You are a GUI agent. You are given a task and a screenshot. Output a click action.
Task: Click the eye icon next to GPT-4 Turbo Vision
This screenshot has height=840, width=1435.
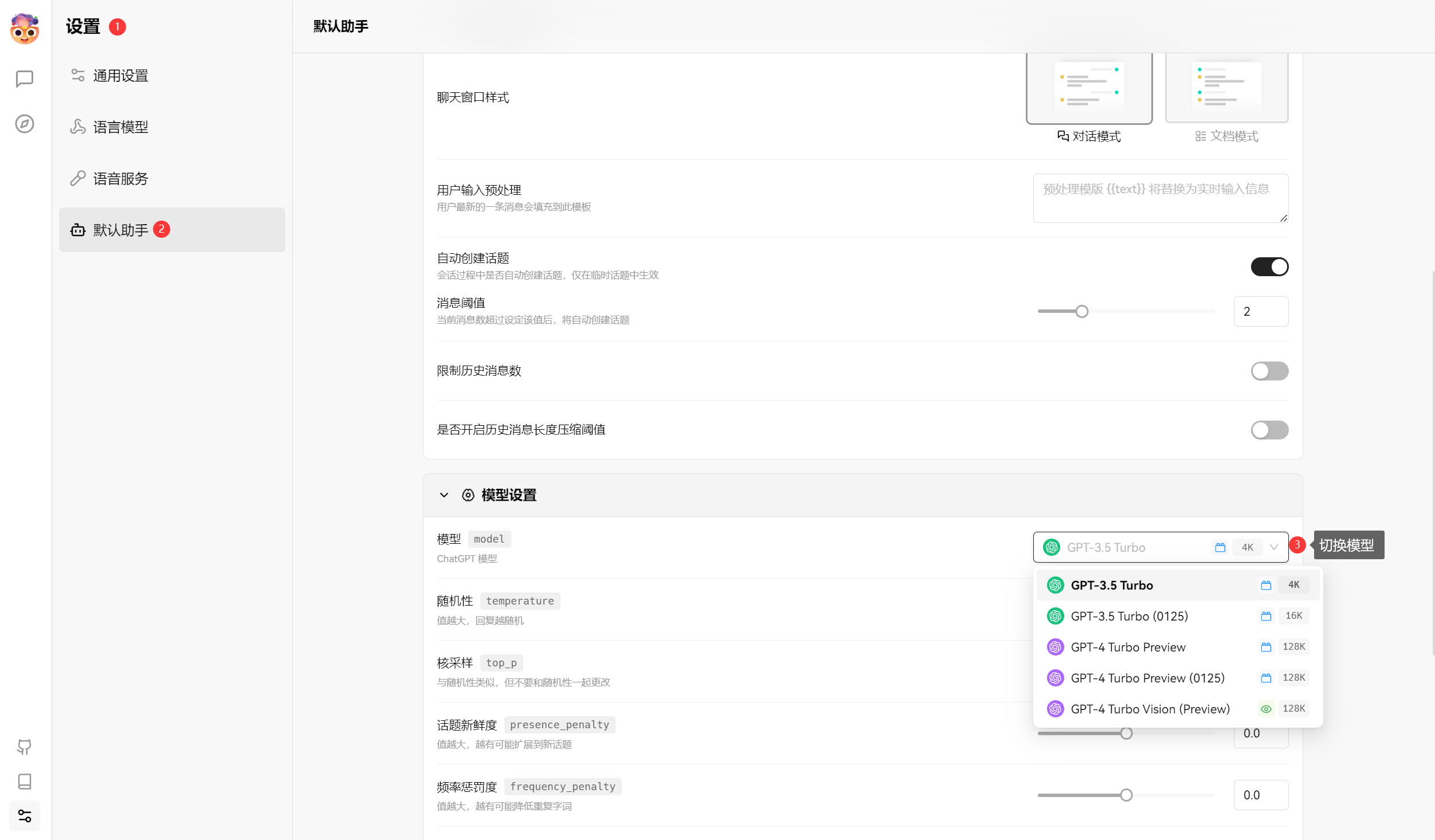pyautogui.click(x=1266, y=709)
